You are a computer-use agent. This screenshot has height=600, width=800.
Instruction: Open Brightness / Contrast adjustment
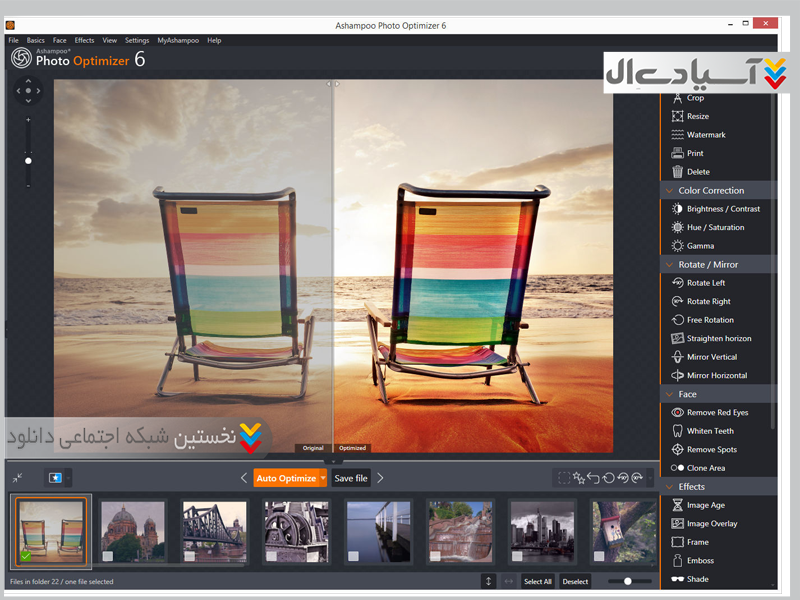pos(678,209)
